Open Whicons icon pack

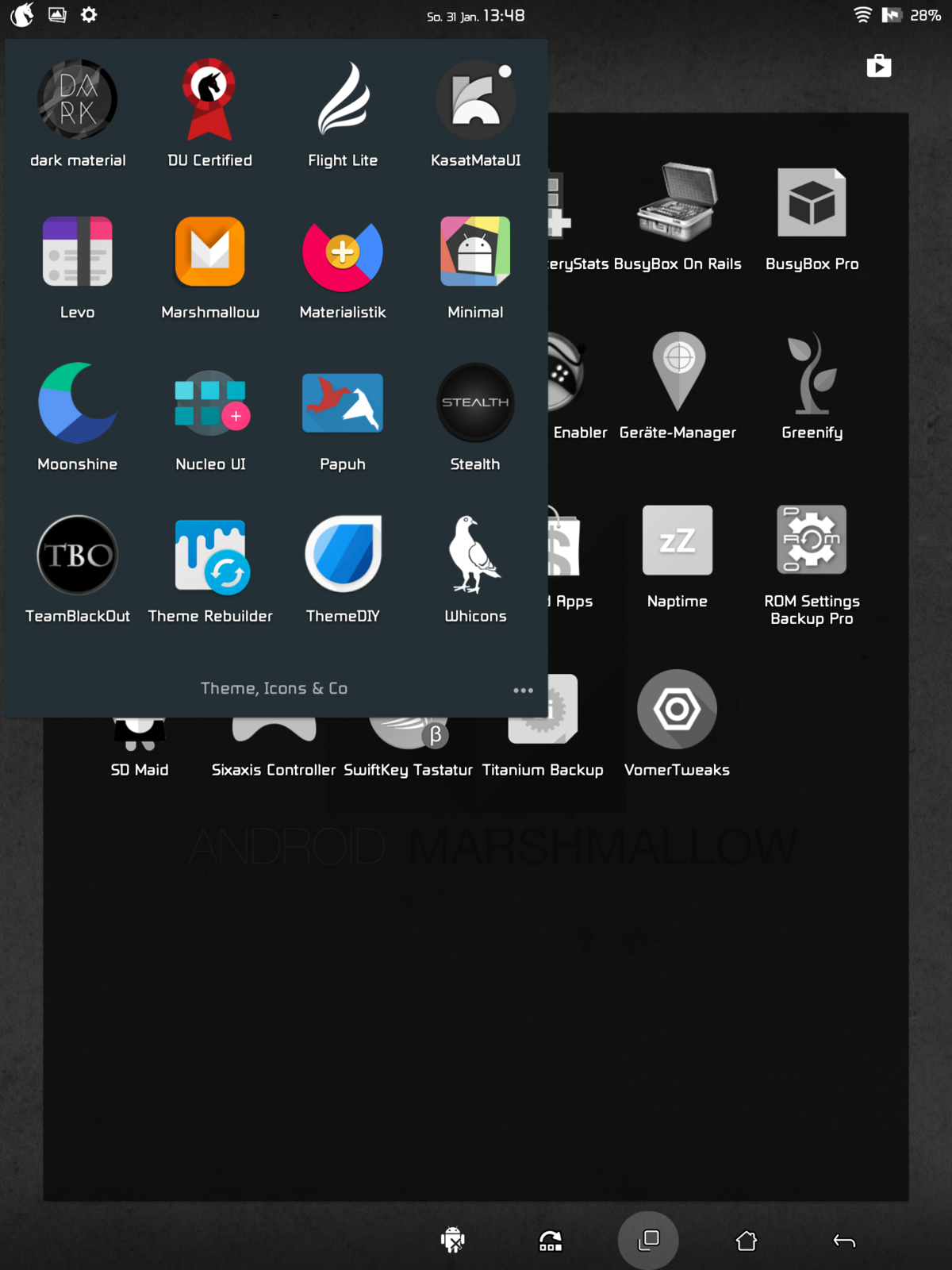[475, 556]
